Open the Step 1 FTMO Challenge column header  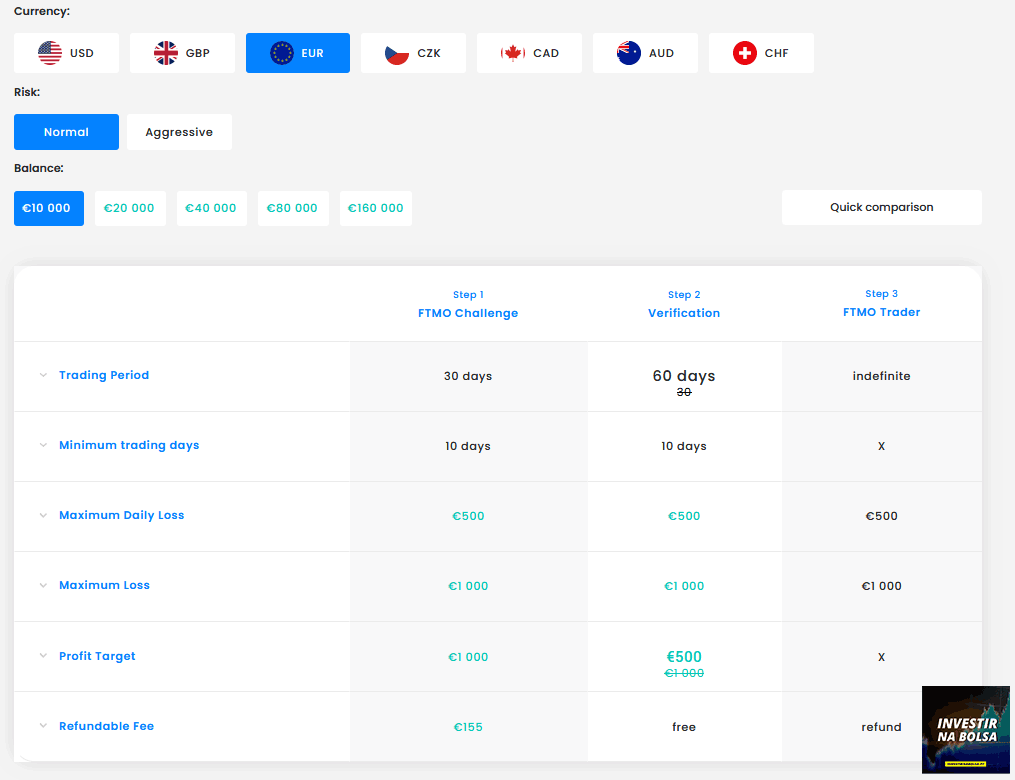(468, 304)
